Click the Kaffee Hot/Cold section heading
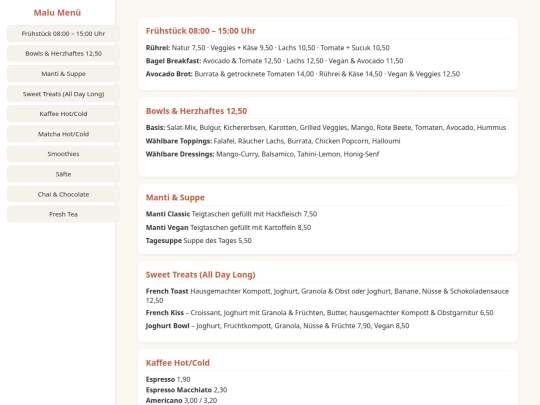Image resolution: width=540 pixels, height=405 pixels. tap(178, 363)
